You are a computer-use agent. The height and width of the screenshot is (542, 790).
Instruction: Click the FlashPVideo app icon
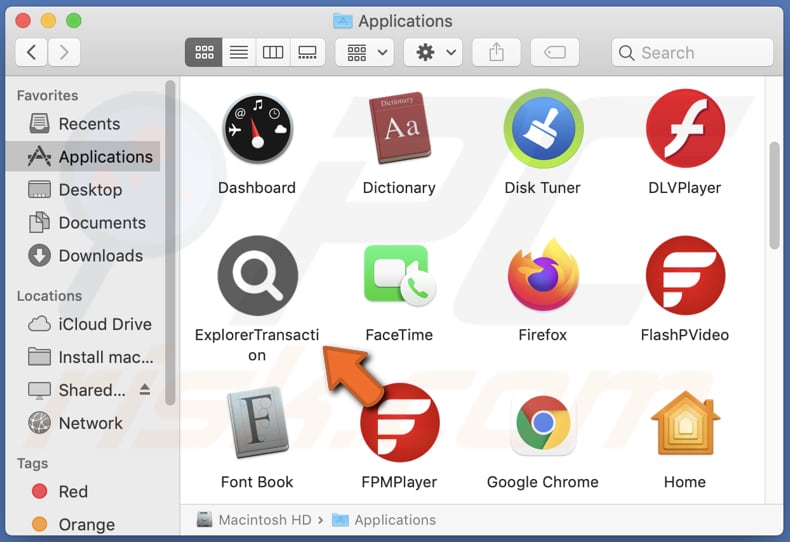point(685,276)
